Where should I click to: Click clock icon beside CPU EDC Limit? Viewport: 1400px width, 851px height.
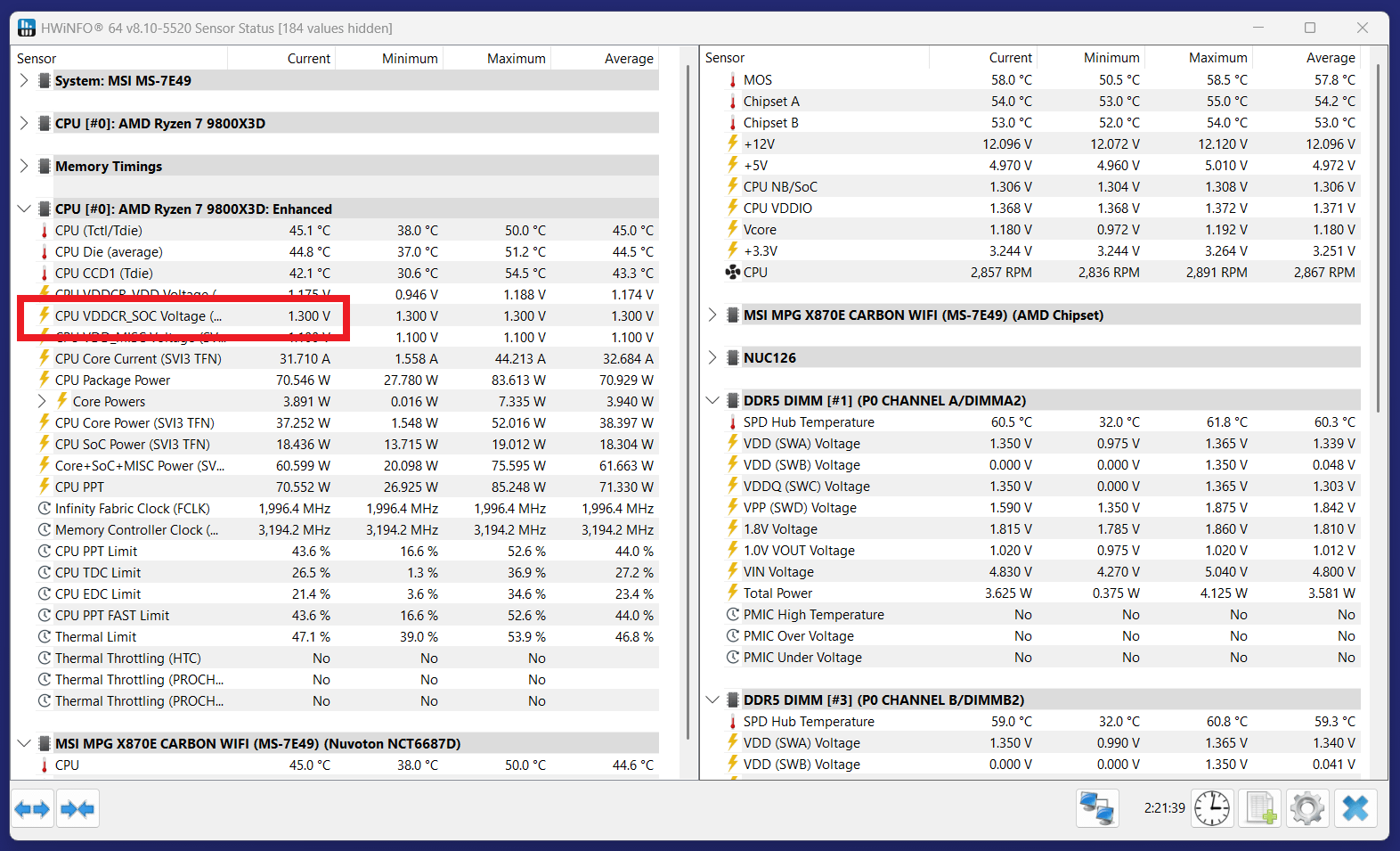(44, 594)
